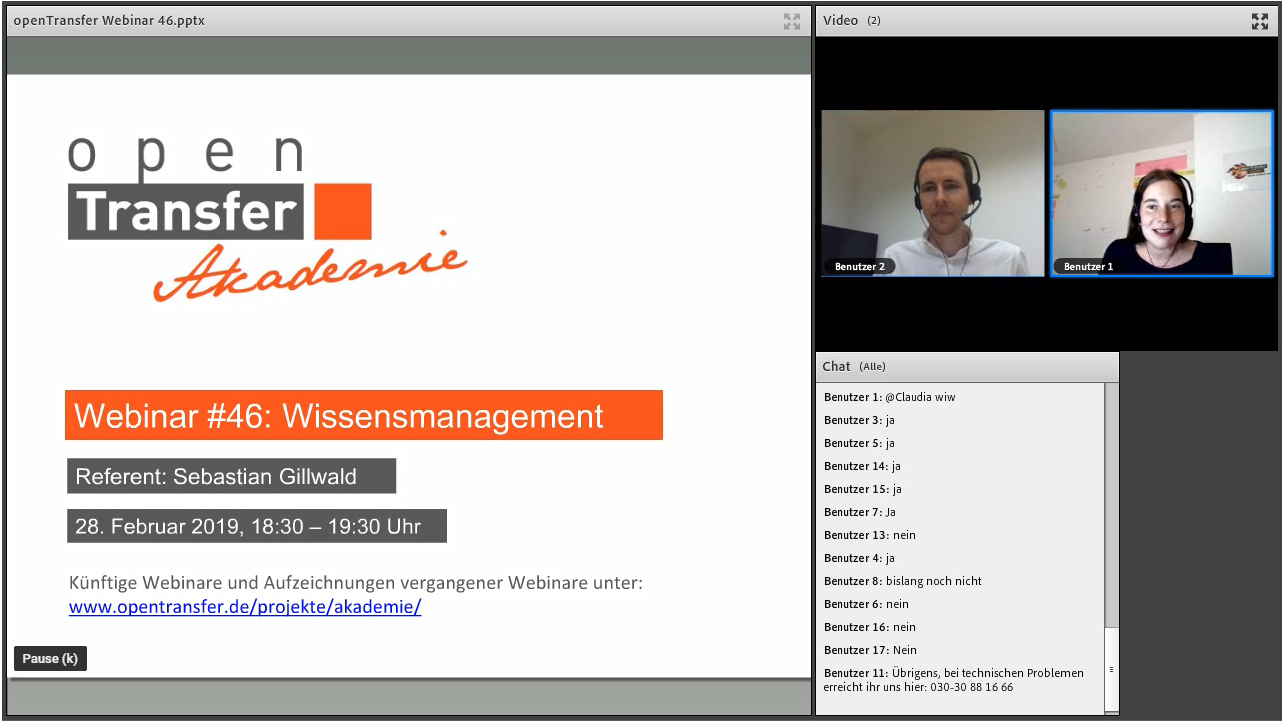Open the opentransfer.de/projekte/akademie link
The height and width of the screenshot is (721, 1283).
245,607
